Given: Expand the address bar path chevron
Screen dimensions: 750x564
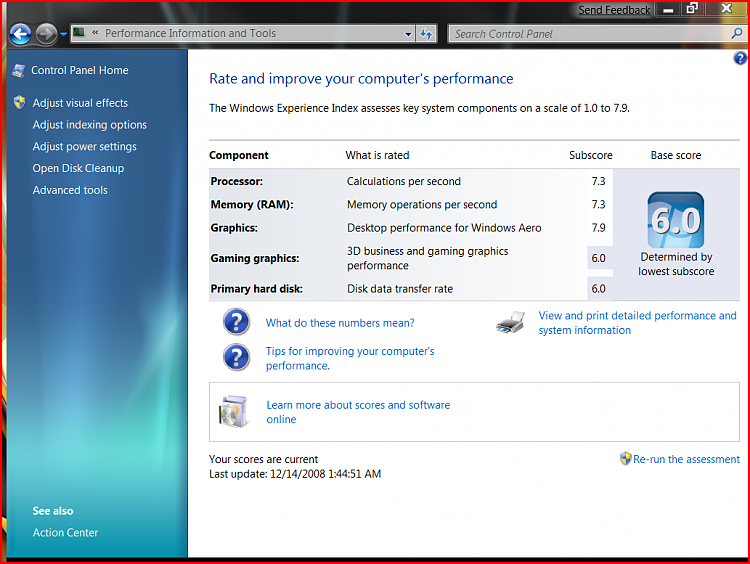Looking at the screenshot, I should click(95, 33).
